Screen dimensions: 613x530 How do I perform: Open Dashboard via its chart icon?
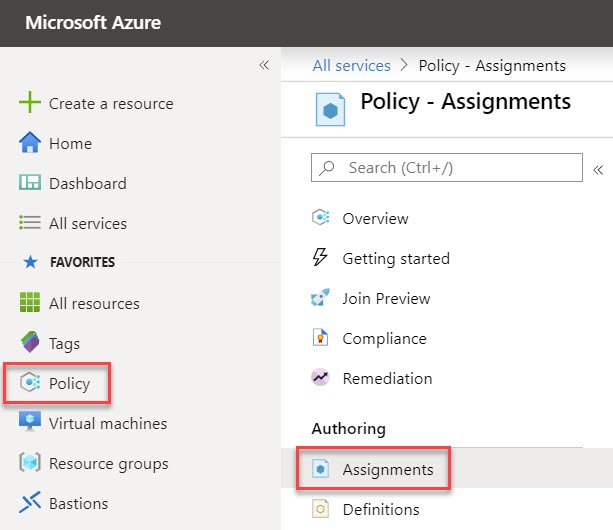coord(31,183)
